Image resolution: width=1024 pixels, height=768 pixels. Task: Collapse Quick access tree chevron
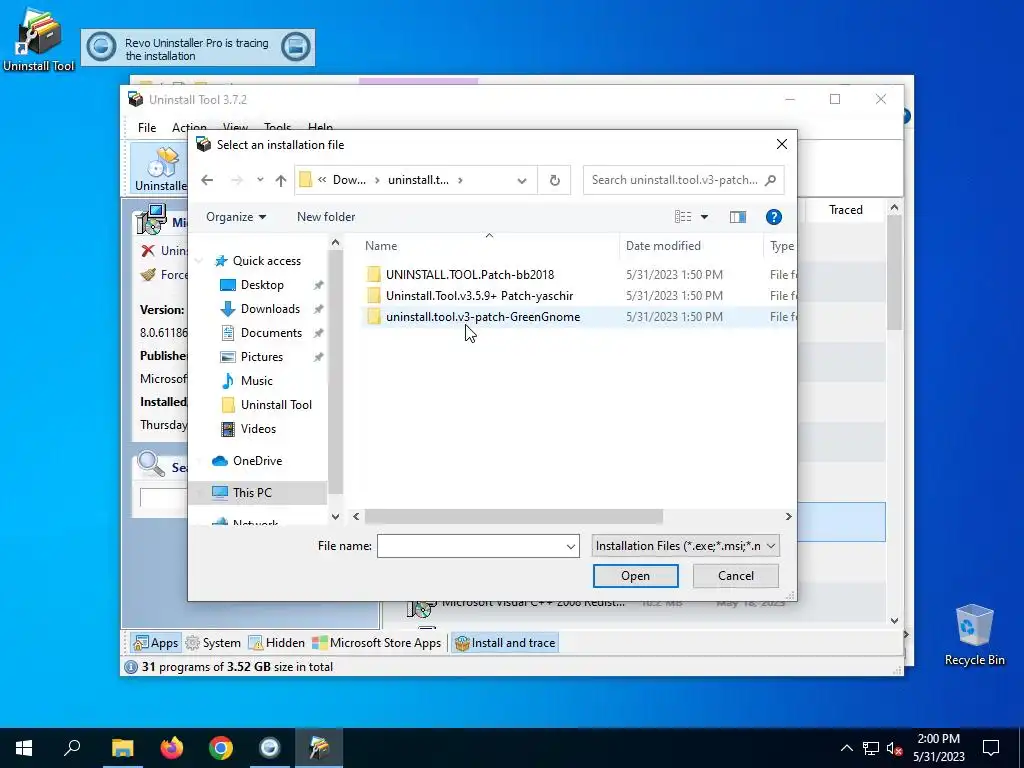tap(199, 261)
